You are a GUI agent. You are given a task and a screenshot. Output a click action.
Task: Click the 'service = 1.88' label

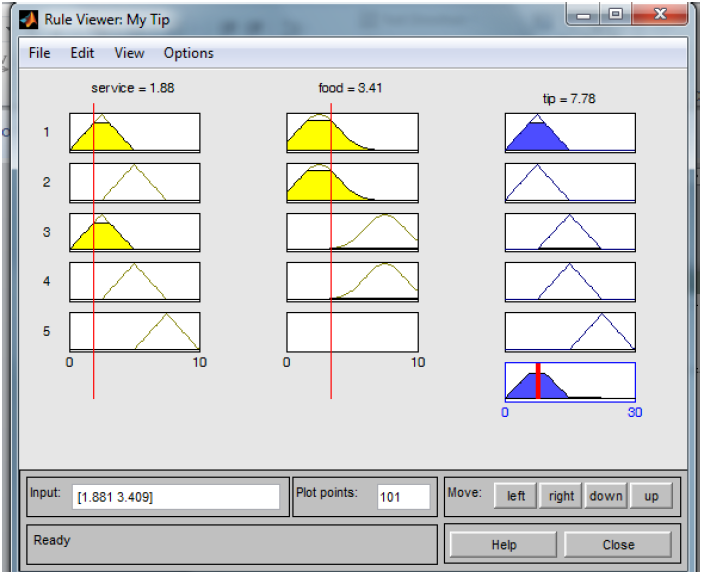(133, 88)
